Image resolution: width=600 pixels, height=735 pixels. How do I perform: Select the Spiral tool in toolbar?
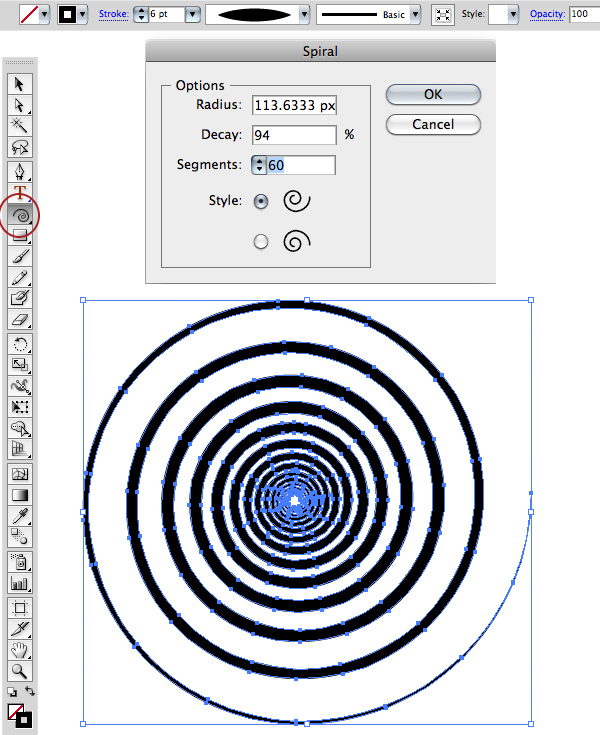[x=20, y=214]
